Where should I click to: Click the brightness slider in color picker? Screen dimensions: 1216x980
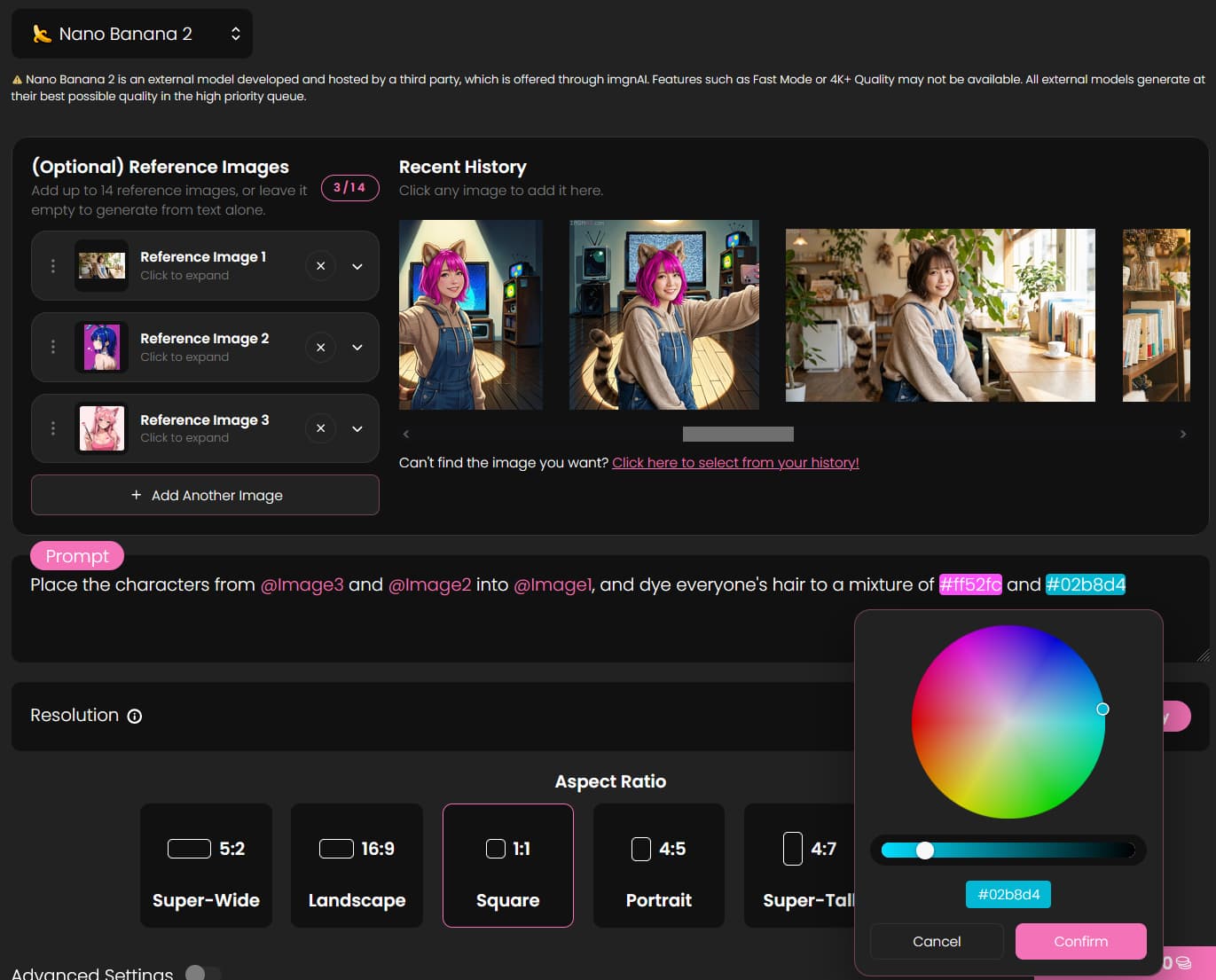point(1008,851)
